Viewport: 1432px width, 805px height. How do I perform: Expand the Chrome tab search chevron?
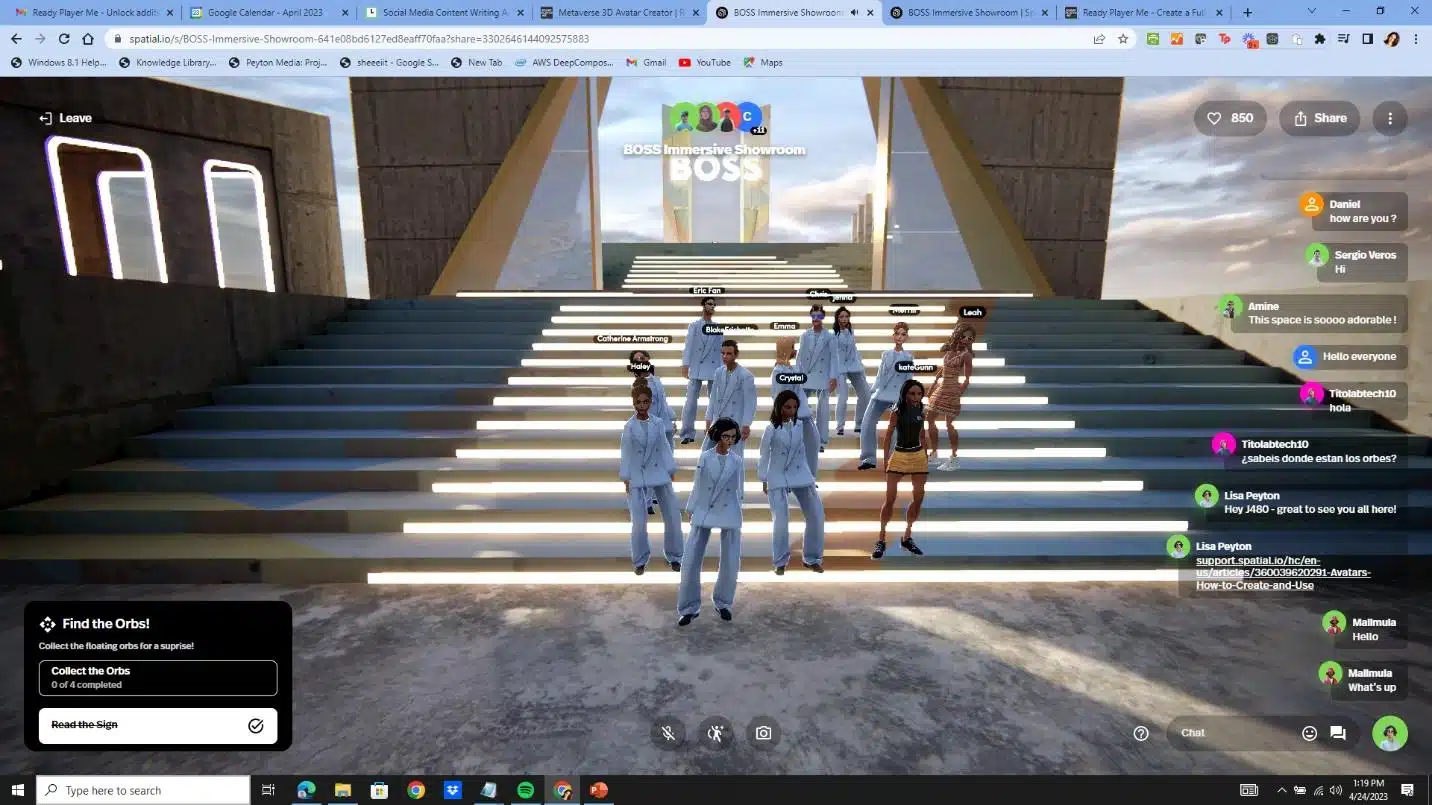(x=1312, y=11)
